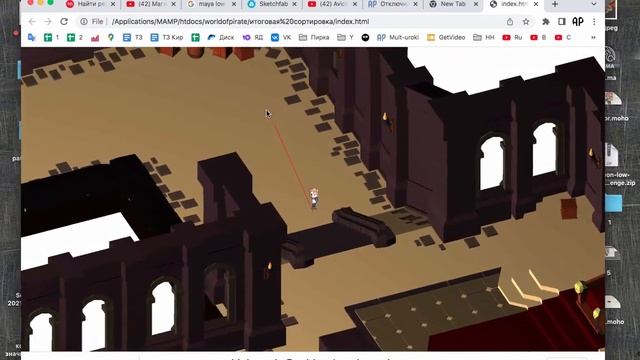Open a new browser tab with plus
Image resolution: width=640 pixels, height=360 pixels.
pos(555,4)
